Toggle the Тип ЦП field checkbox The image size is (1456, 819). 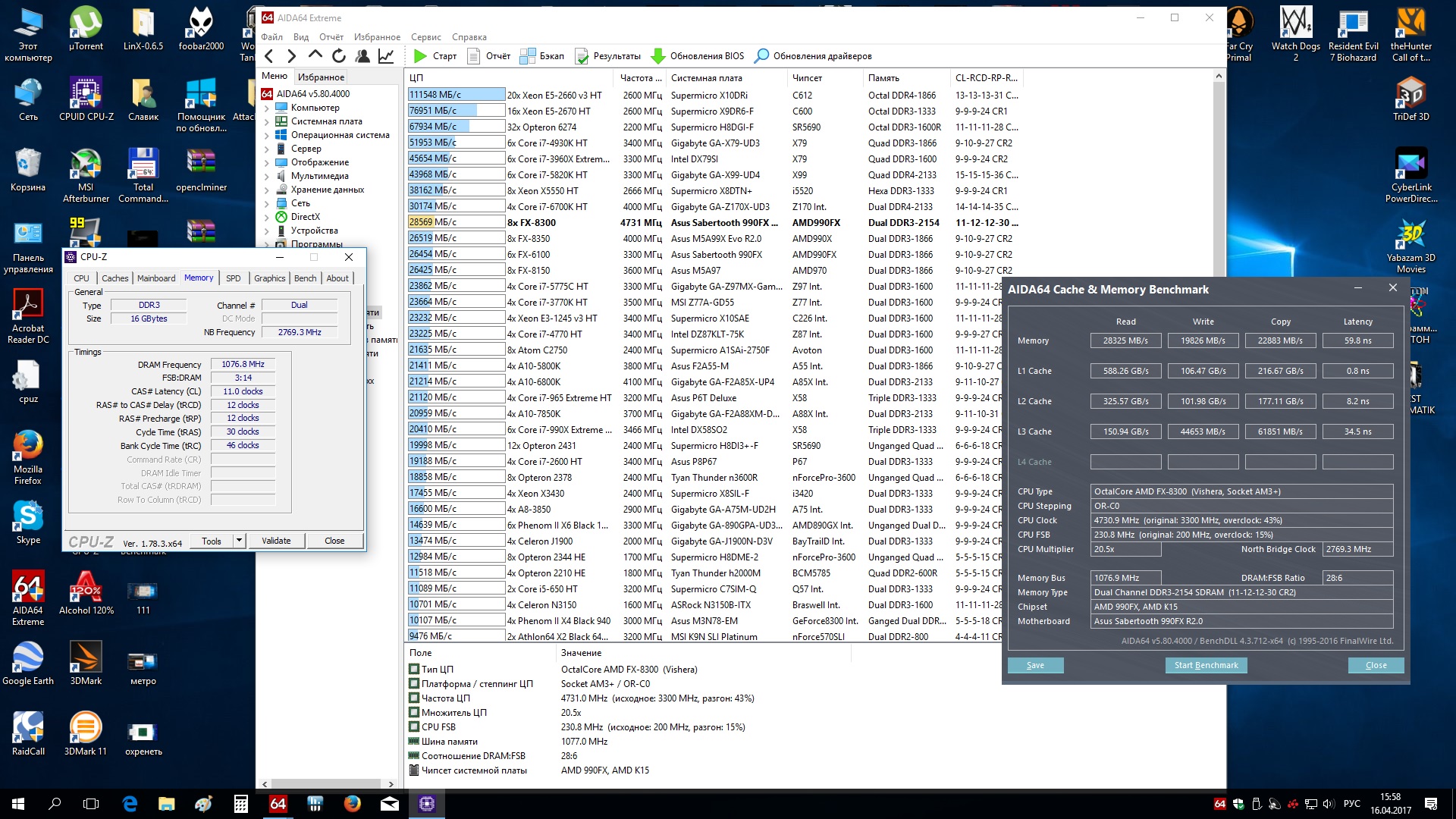[414, 670]
